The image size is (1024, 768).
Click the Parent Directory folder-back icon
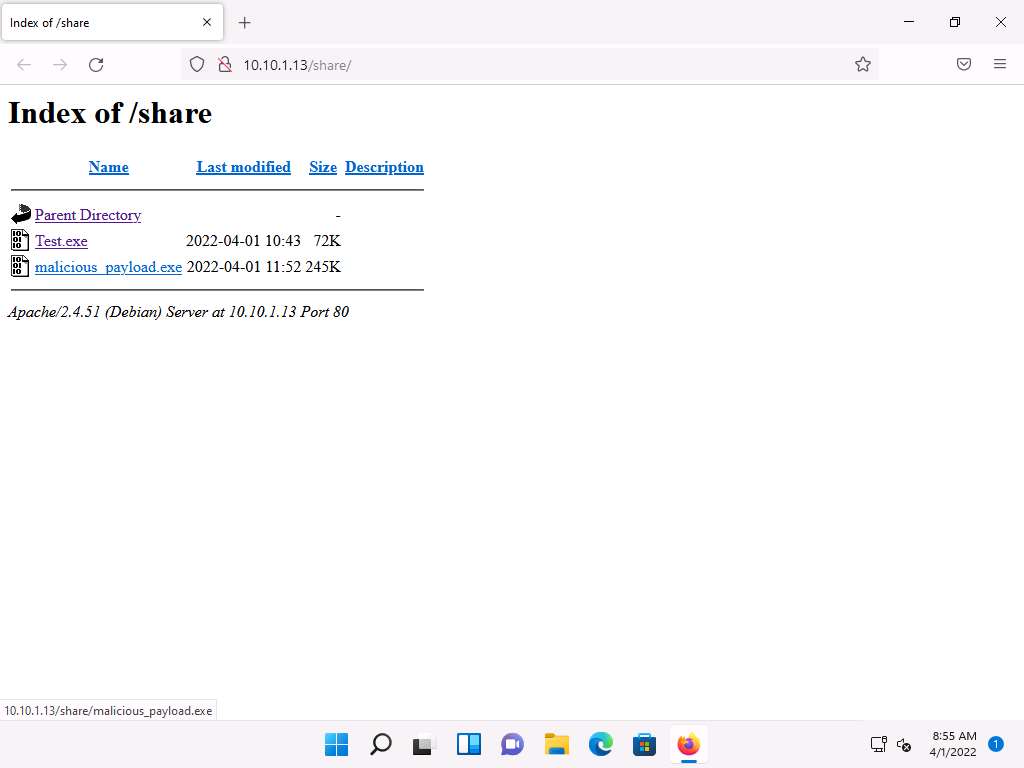(x=20, y=214)
